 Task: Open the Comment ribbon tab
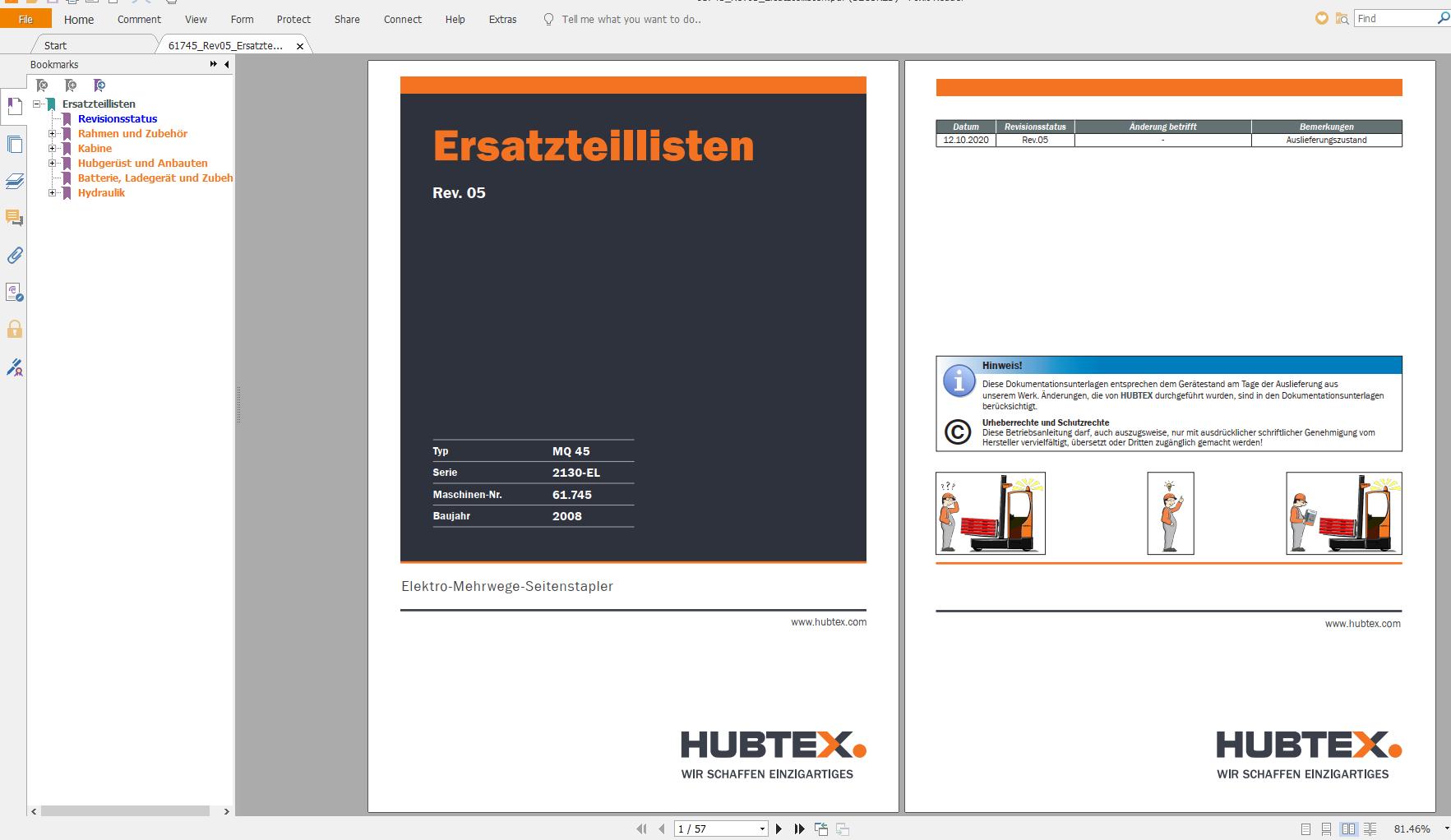[x=139, y=19]
